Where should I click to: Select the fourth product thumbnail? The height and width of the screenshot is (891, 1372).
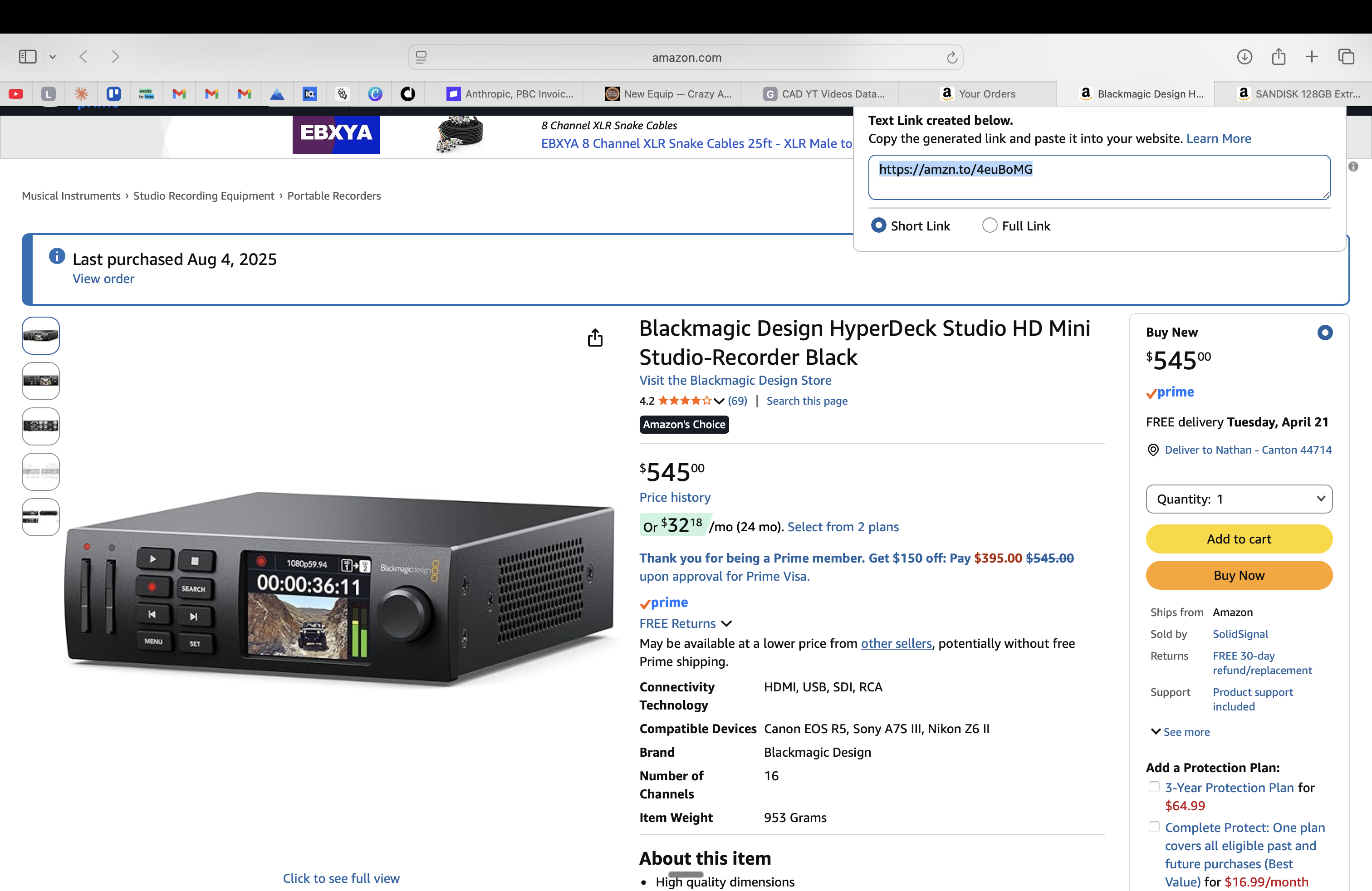[x=40, y=471]
